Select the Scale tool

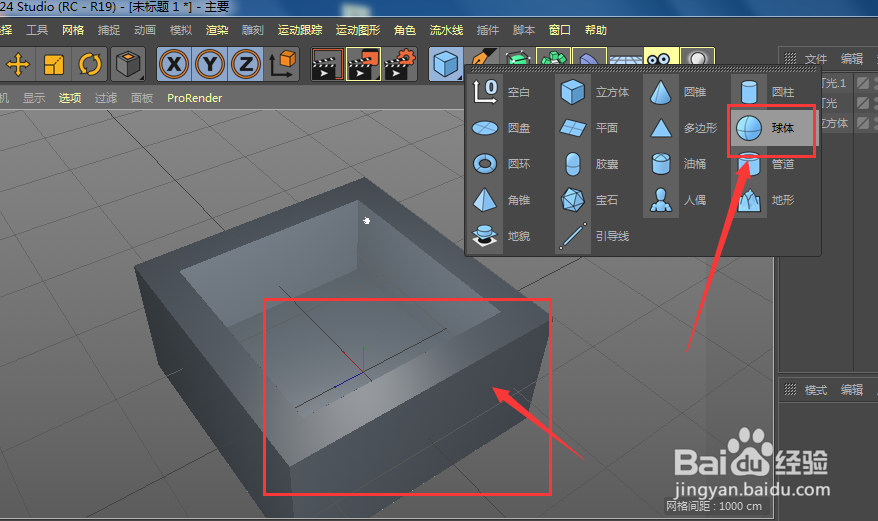point(54,64)
